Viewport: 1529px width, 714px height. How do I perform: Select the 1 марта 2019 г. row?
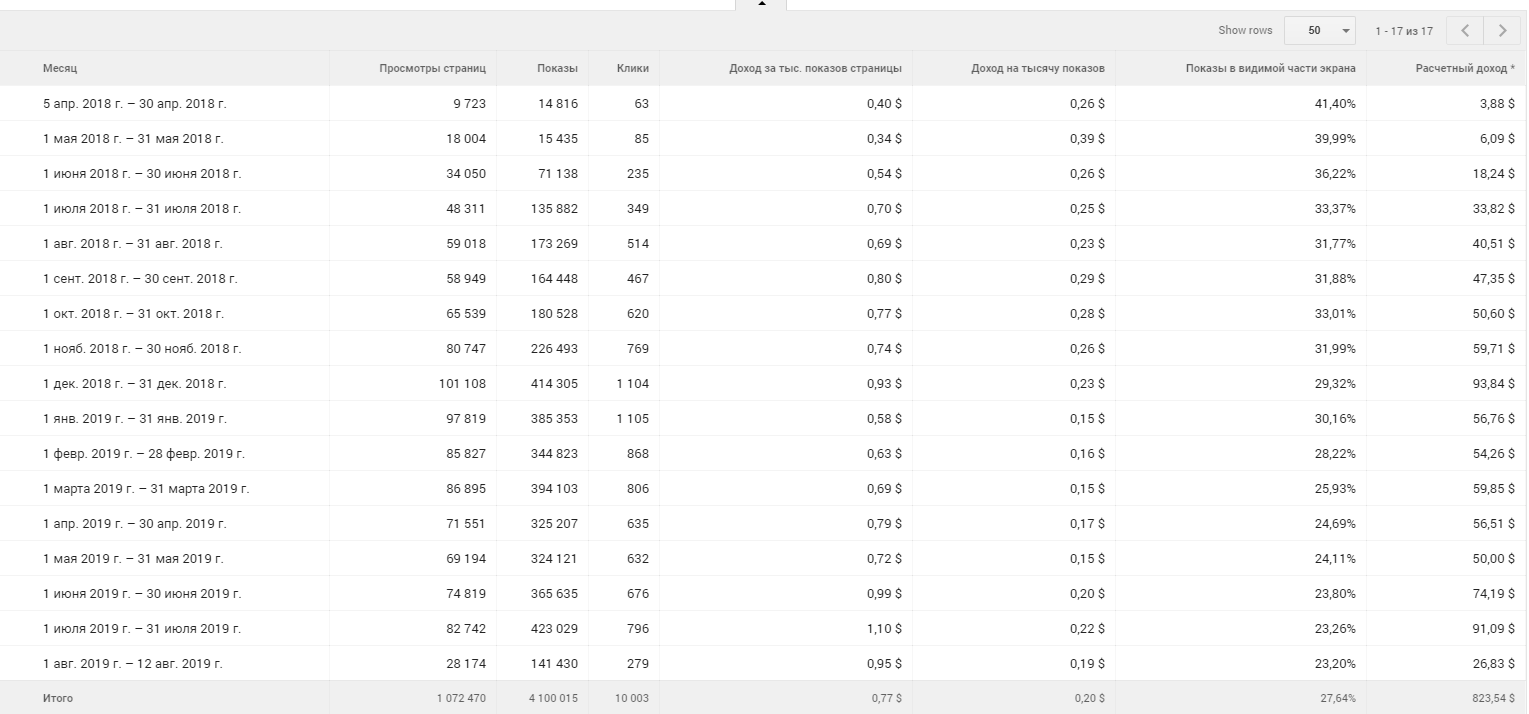pos(145,489)
